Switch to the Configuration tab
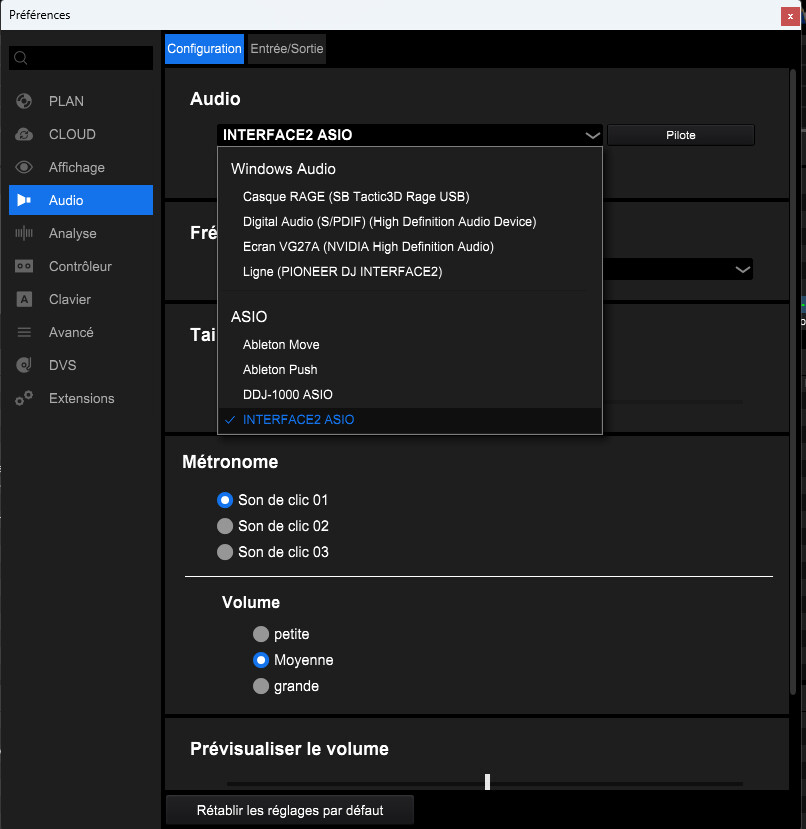806x829 pixels. pos(204,49)
